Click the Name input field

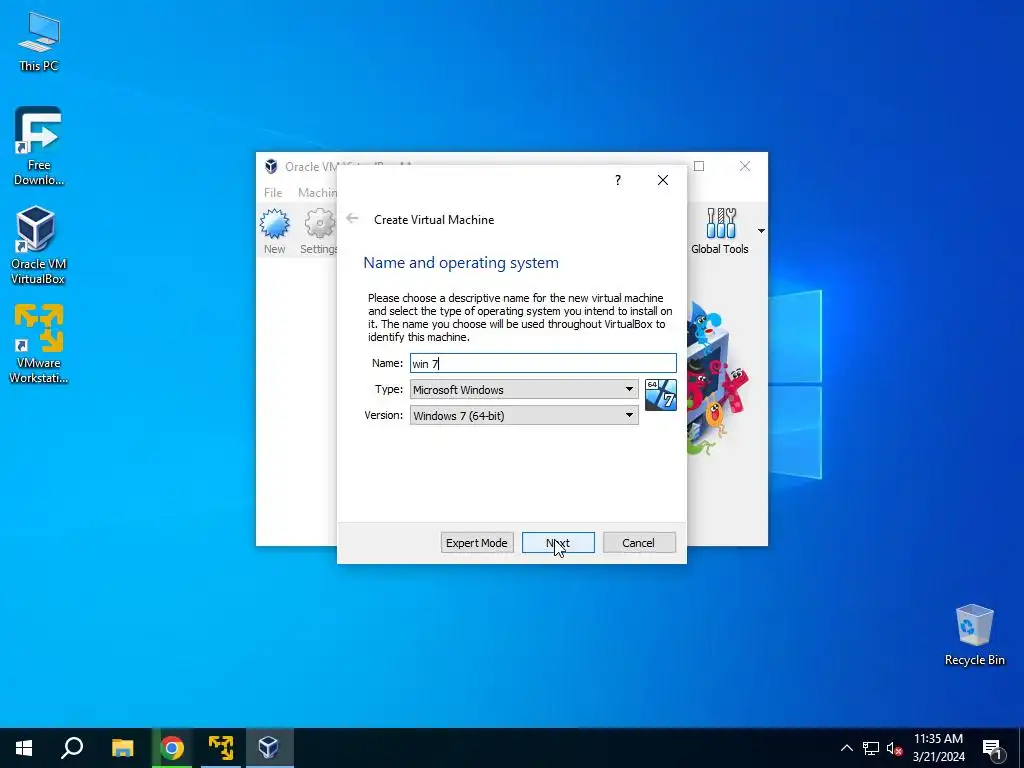[x=543, y=363]
